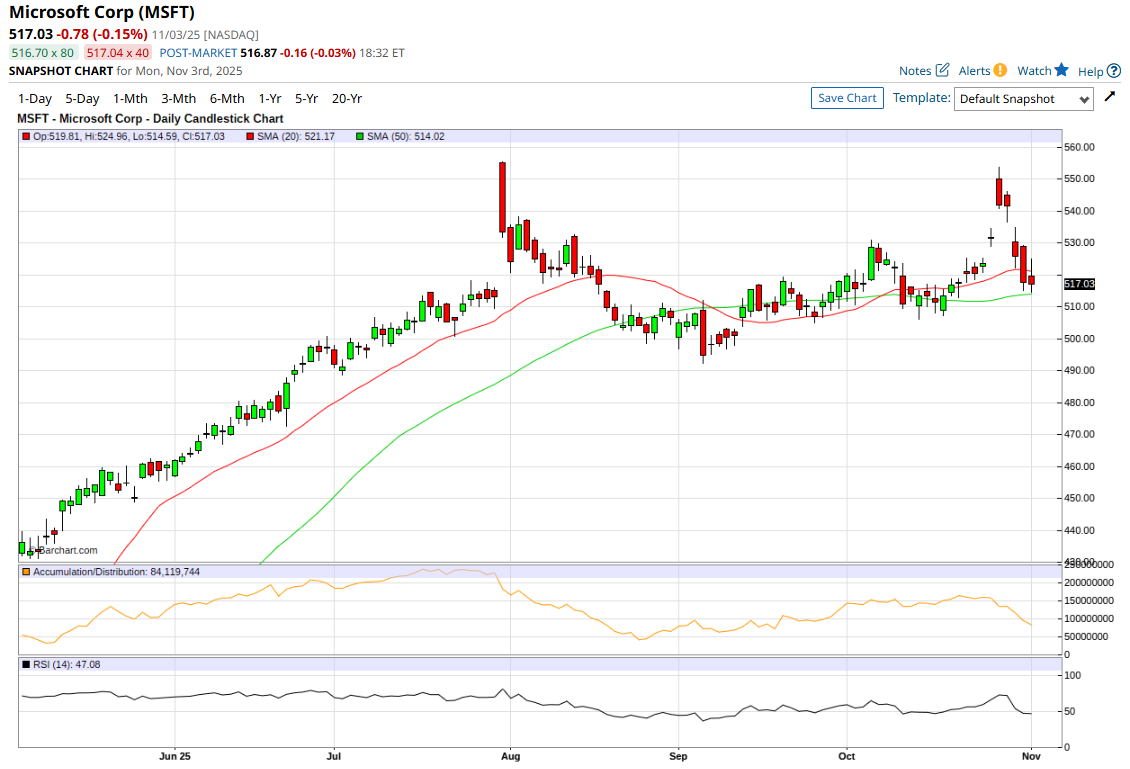The height and width of the screenshot is (769, 1130).
Task: Select the 5-Day time range
Action: pos(82,99)
